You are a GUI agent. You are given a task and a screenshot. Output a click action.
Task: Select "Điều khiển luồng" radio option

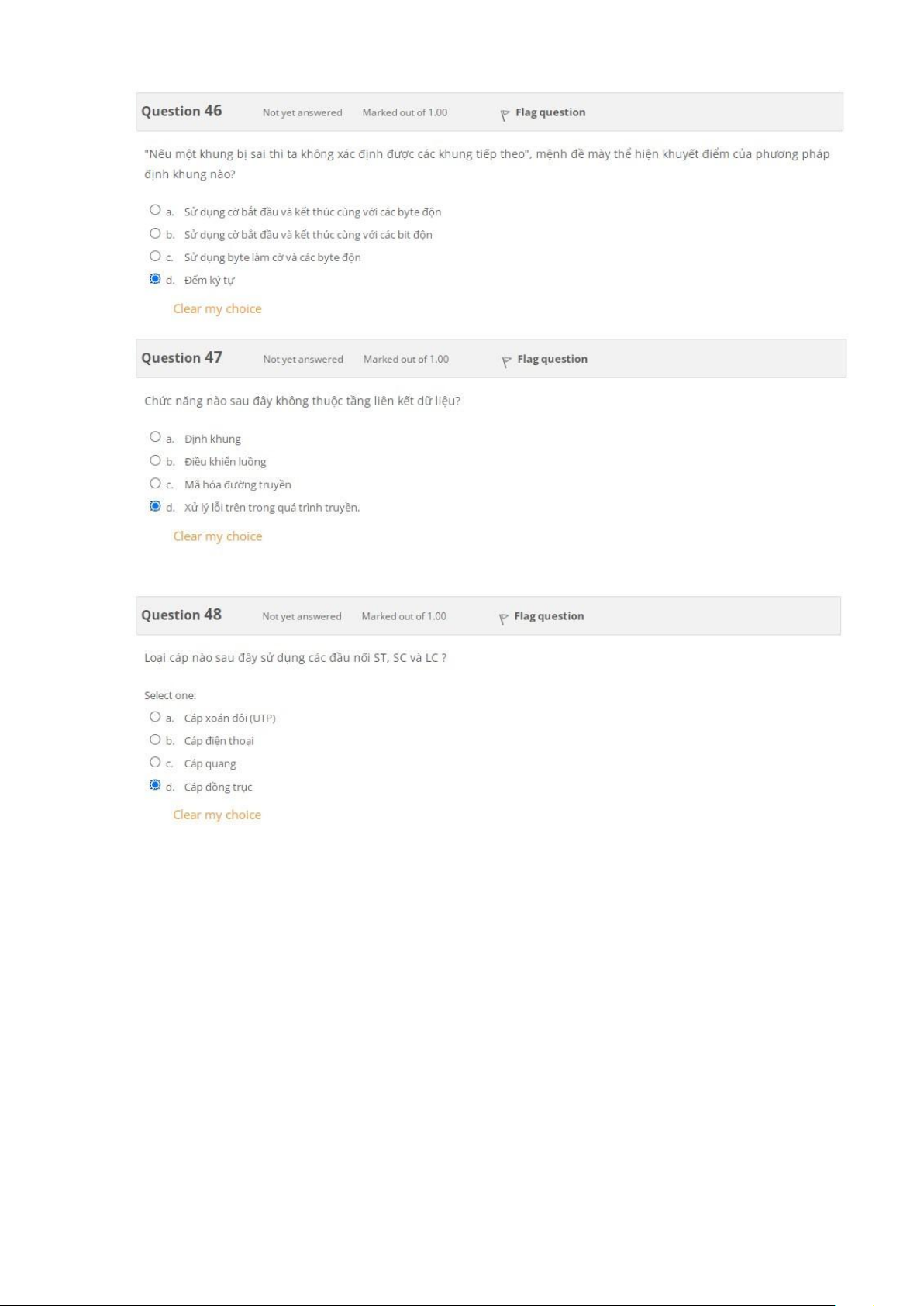[x=155, y=460]
